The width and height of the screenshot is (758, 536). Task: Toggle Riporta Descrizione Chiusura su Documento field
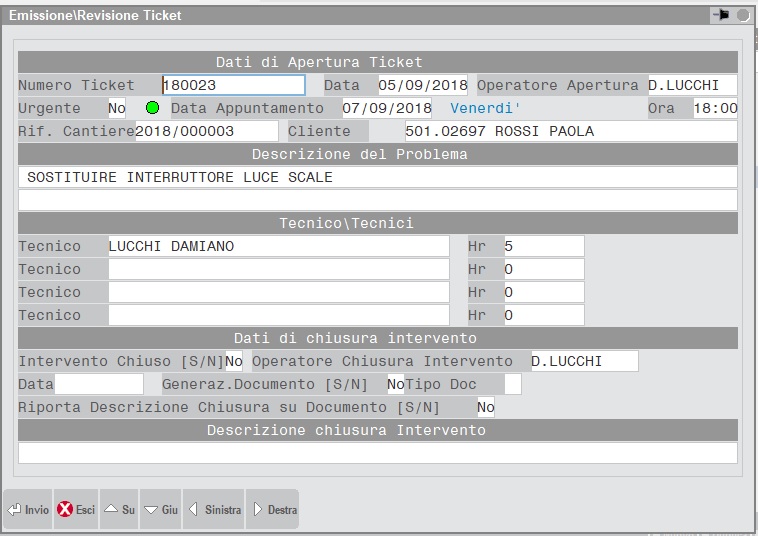485,407
